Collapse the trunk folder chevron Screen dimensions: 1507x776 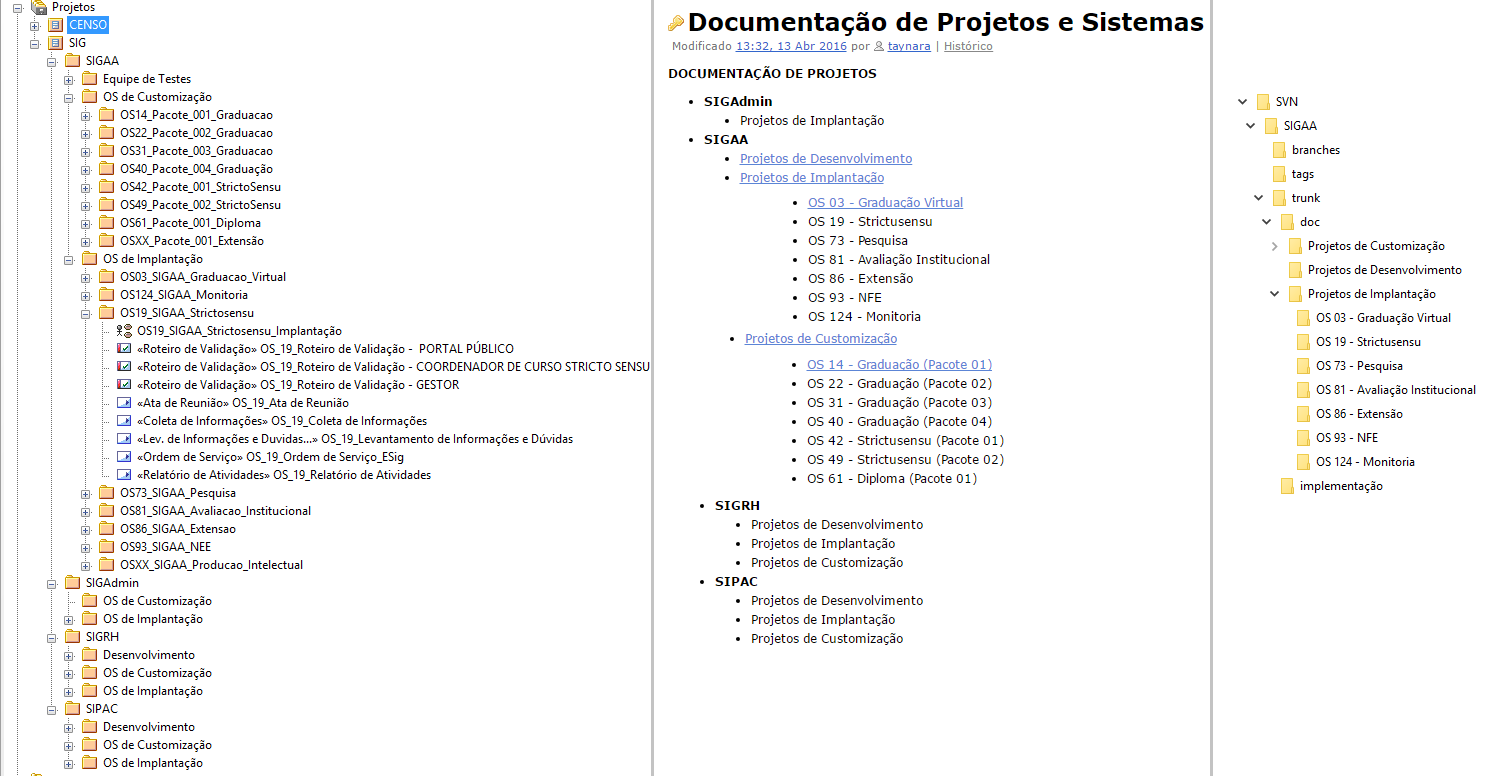point(1258,198)
